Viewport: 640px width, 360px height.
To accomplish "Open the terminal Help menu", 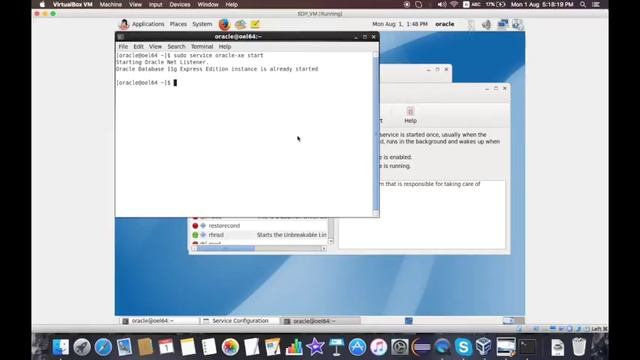I will pyautogui.click(x=224, y=47).
